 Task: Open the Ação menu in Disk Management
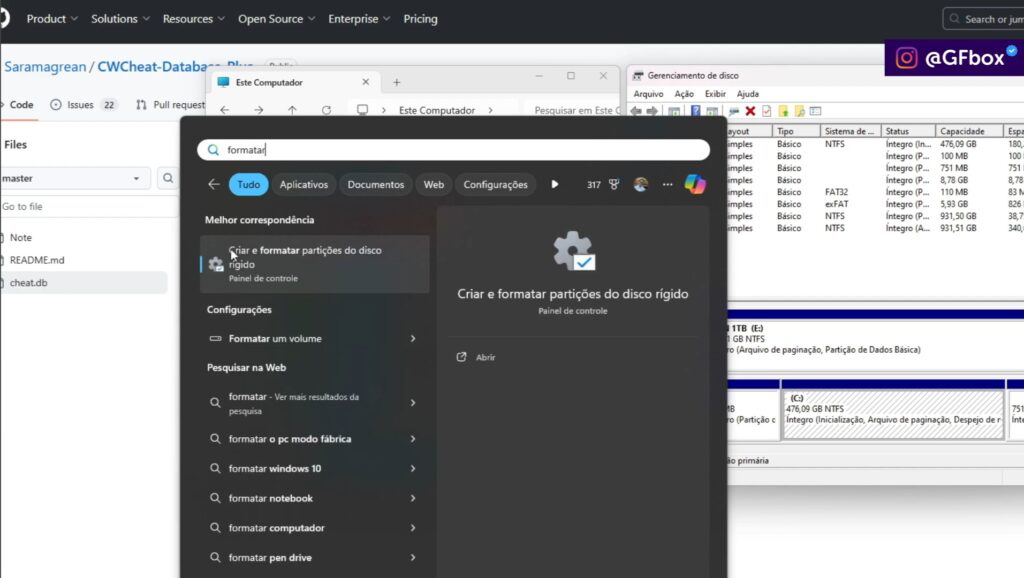[684, 94]
